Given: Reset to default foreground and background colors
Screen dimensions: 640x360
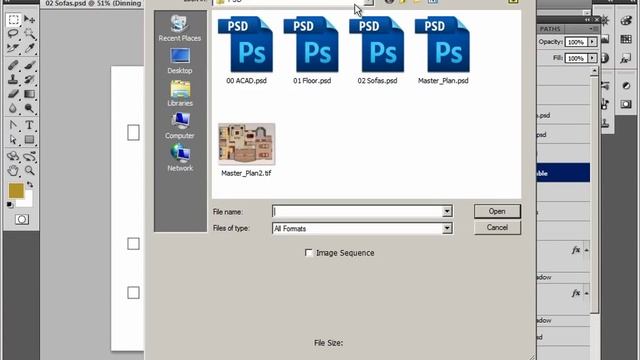Looking at the screenshot, I should click(10, 204).
